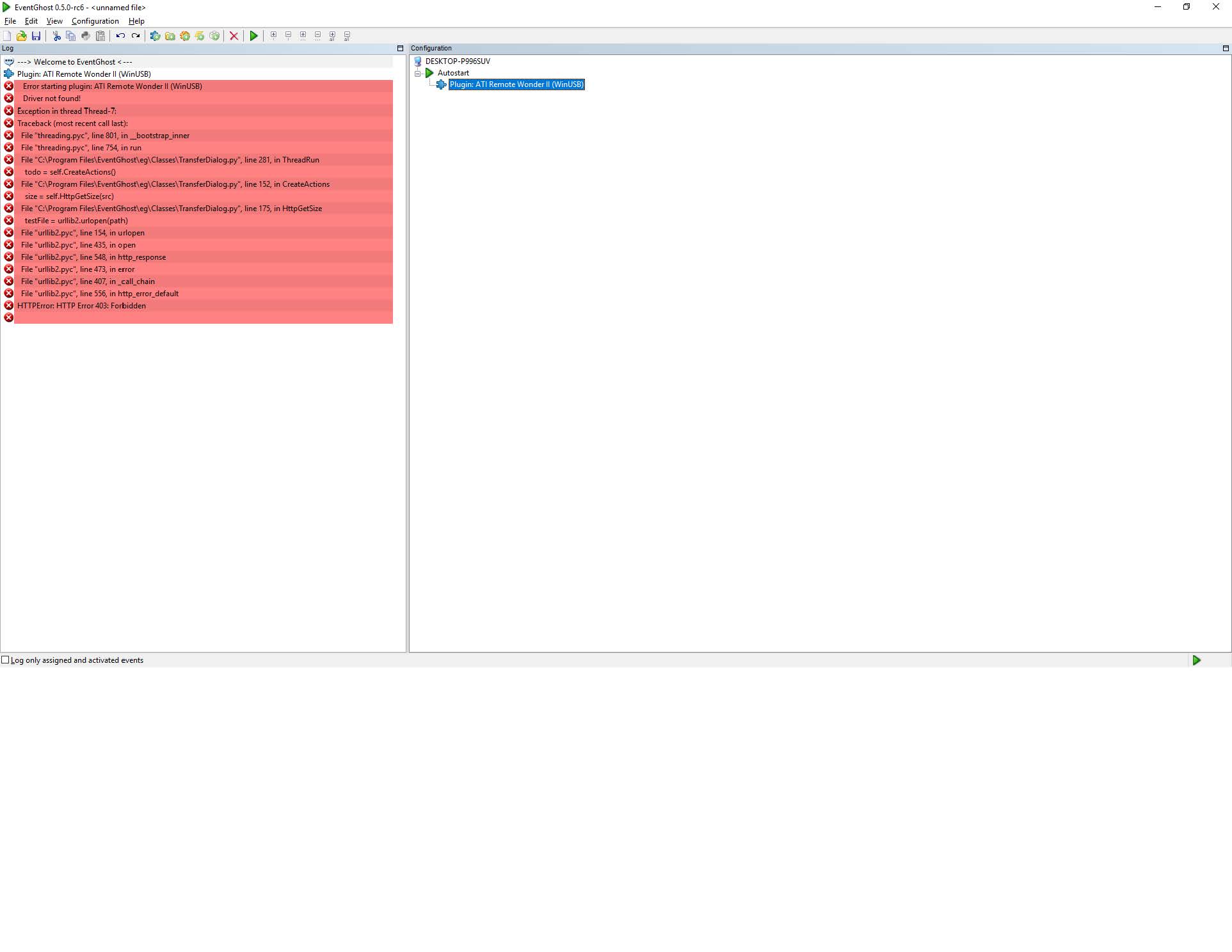Image resolution: width=1232 pixels, height=952 pixels.
Task: Click the Add Plugin toolbar icon
Action: tap(155, 36)
